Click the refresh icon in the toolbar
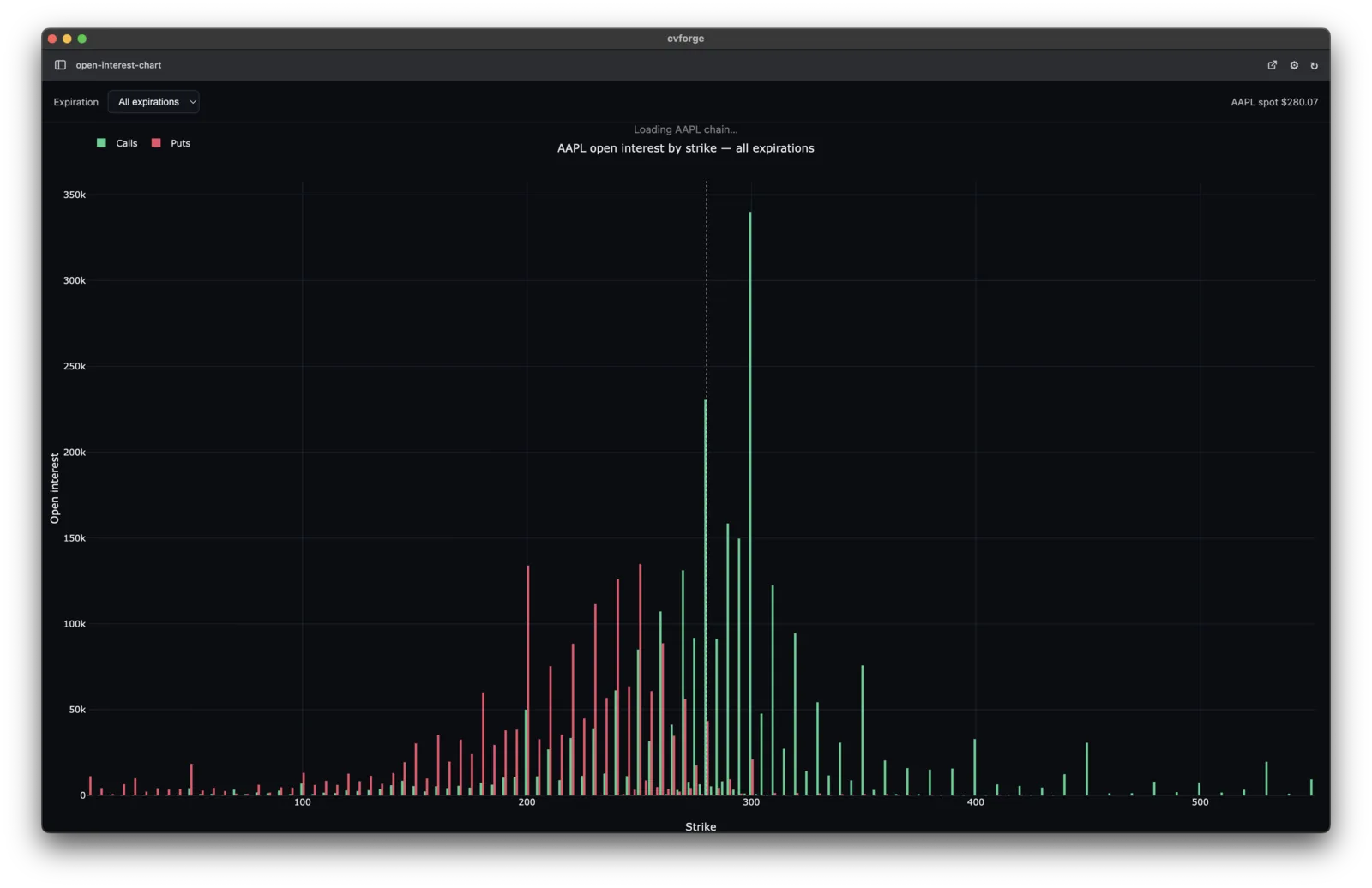The height and width of the screenshot is (888, 1372). (1314, 65)
